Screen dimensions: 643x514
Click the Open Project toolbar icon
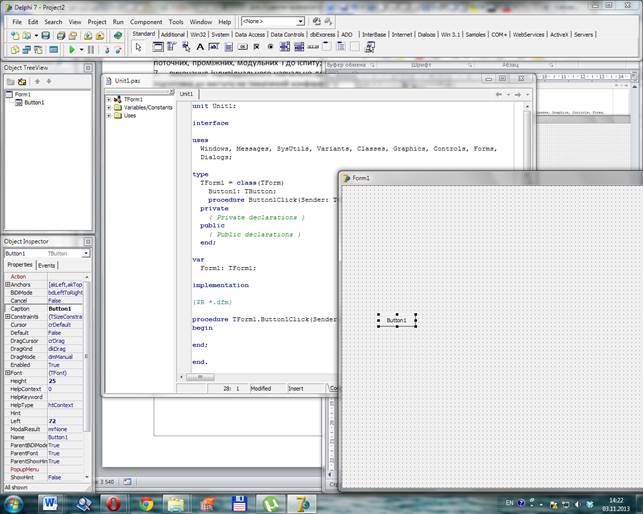click(73, 35)
